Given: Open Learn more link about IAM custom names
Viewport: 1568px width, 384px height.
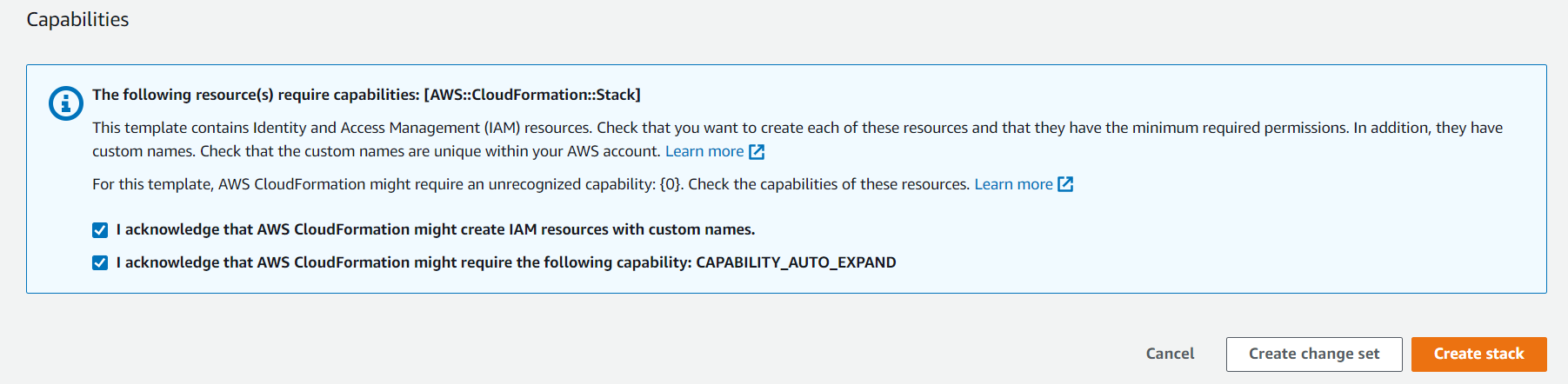Looking at the screenshot, I should pyautogui.click(x=704, y=151).
